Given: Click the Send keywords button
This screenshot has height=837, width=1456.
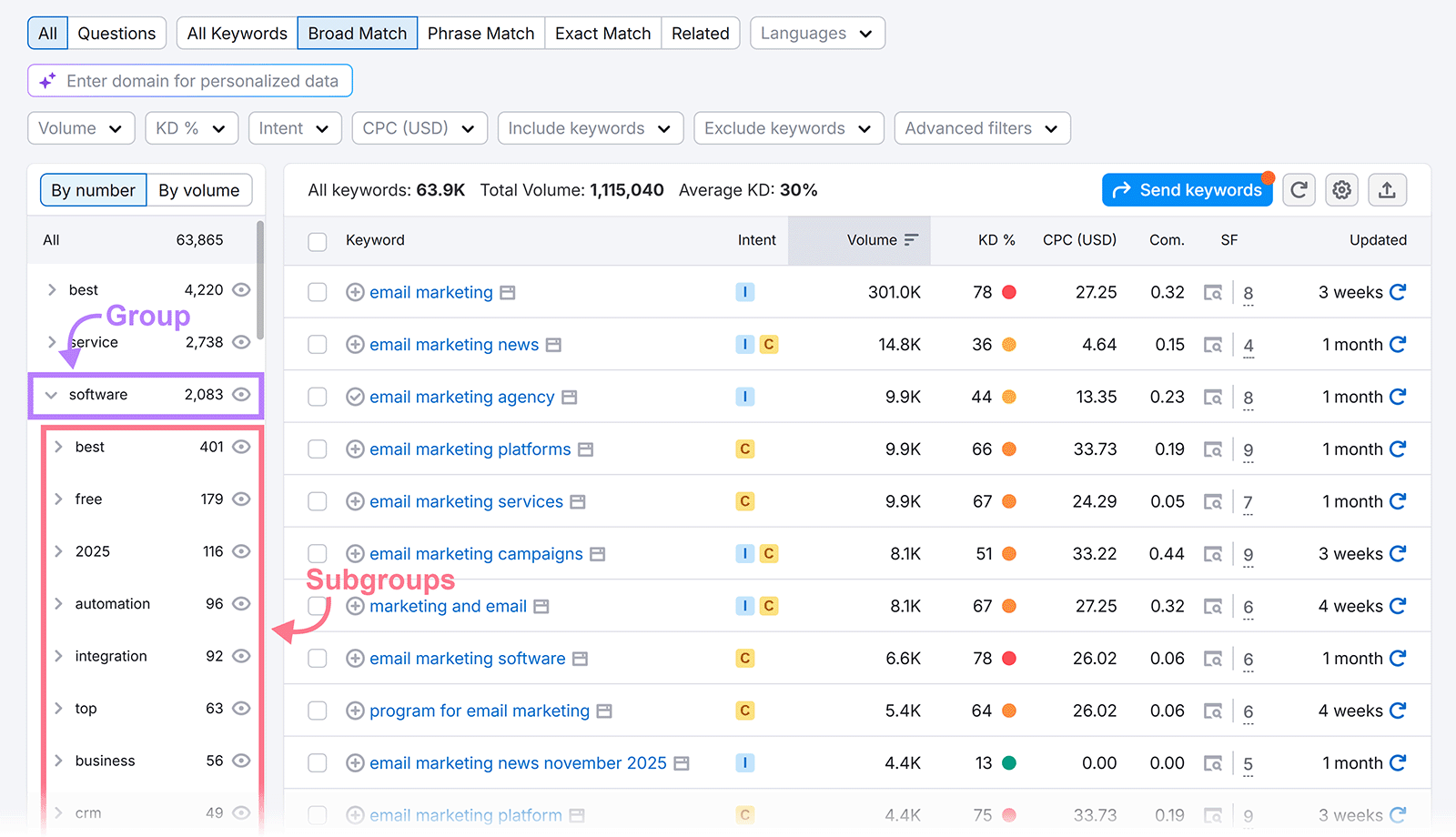Looking at the screenshot, I should tap(1187, 189).
